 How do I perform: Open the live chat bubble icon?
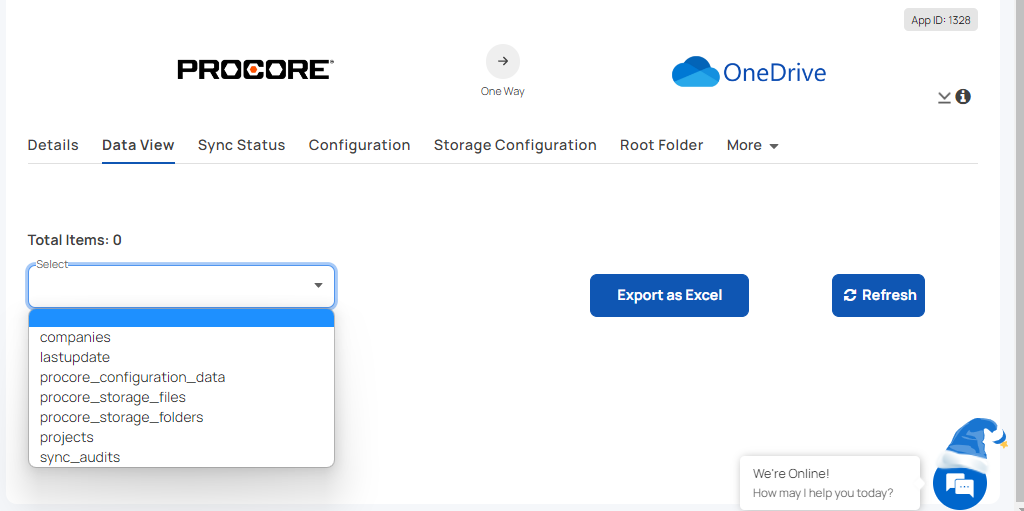960,485
